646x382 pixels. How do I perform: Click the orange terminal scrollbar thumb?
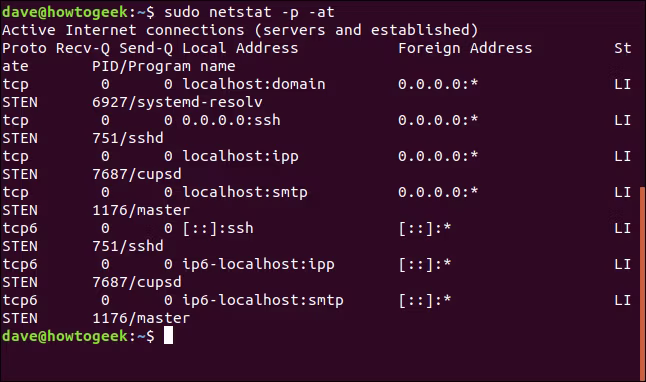pos(642,284)
